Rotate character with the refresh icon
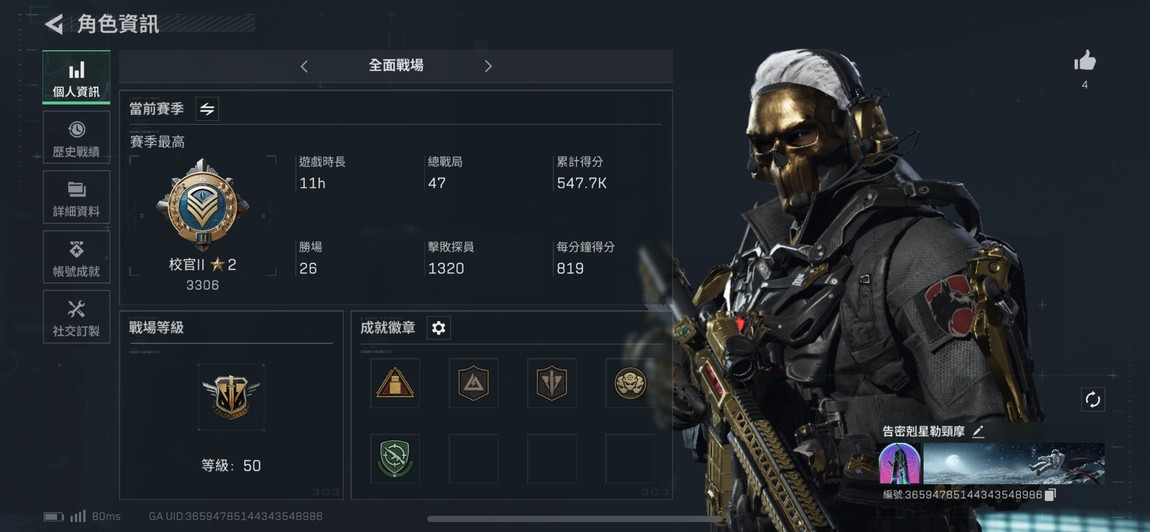1150x532 pixels. 1093,400
